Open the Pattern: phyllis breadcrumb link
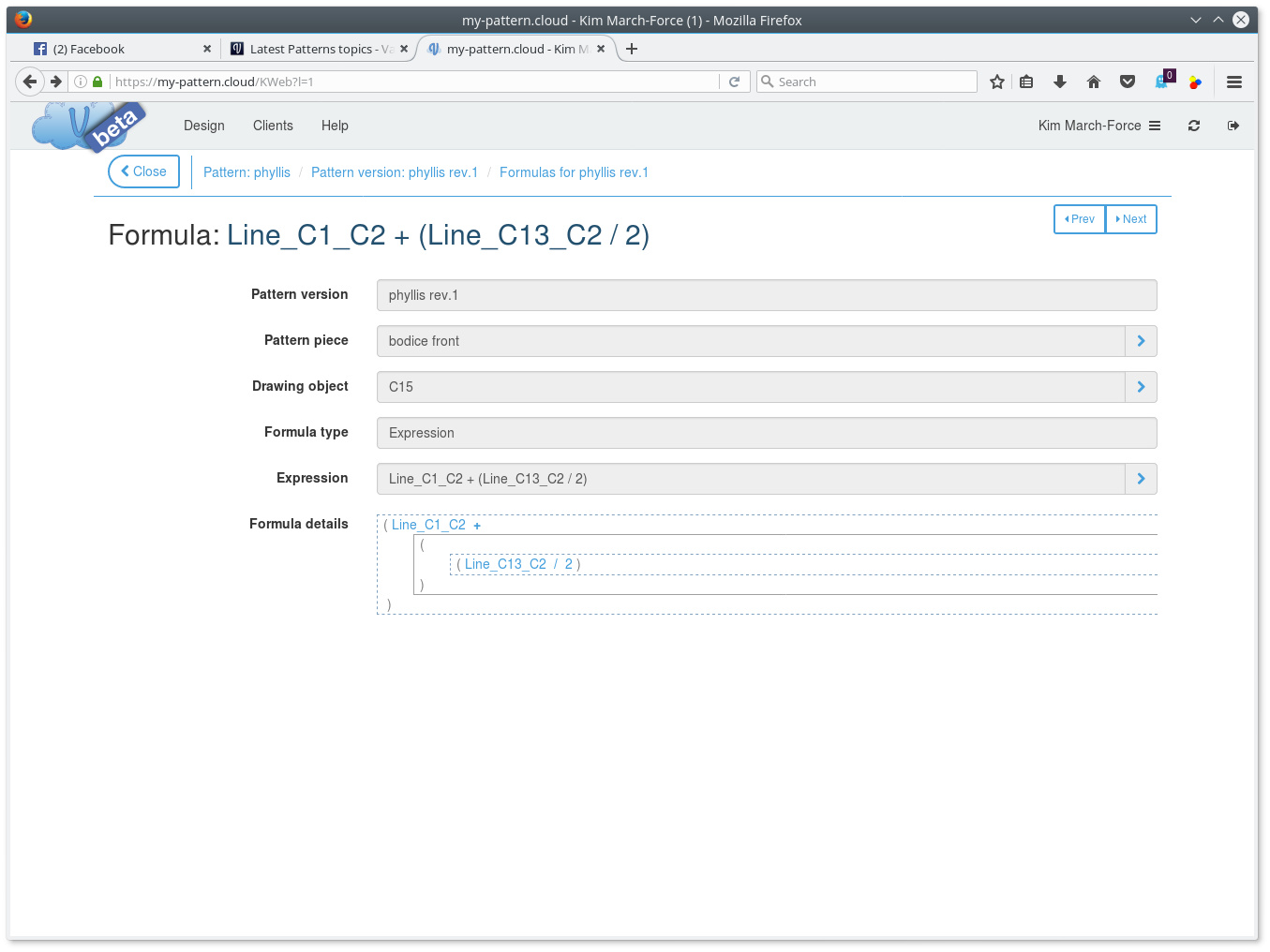 (x=247, y=172)
